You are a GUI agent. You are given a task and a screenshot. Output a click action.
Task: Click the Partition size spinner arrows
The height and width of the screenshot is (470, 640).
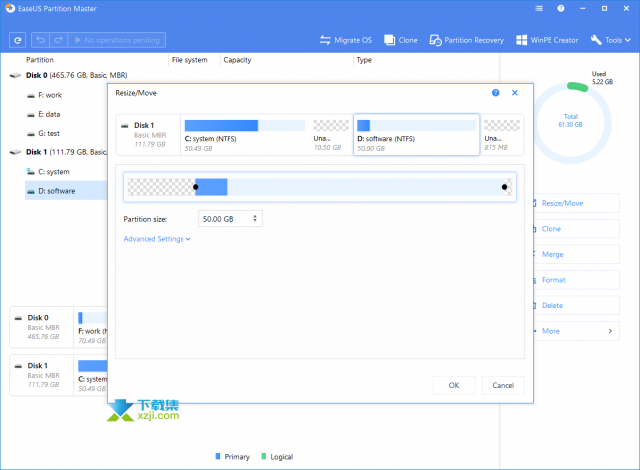(x=255, y=219)
